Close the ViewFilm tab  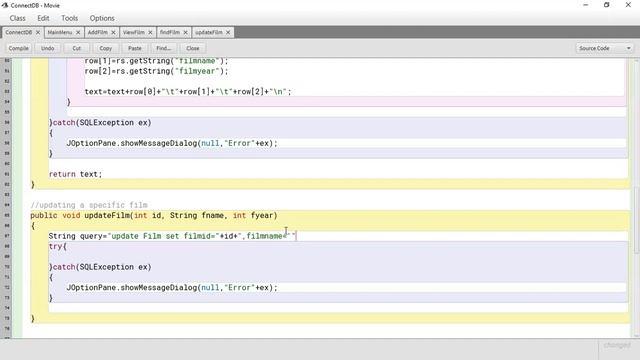[x=150, y=32]
